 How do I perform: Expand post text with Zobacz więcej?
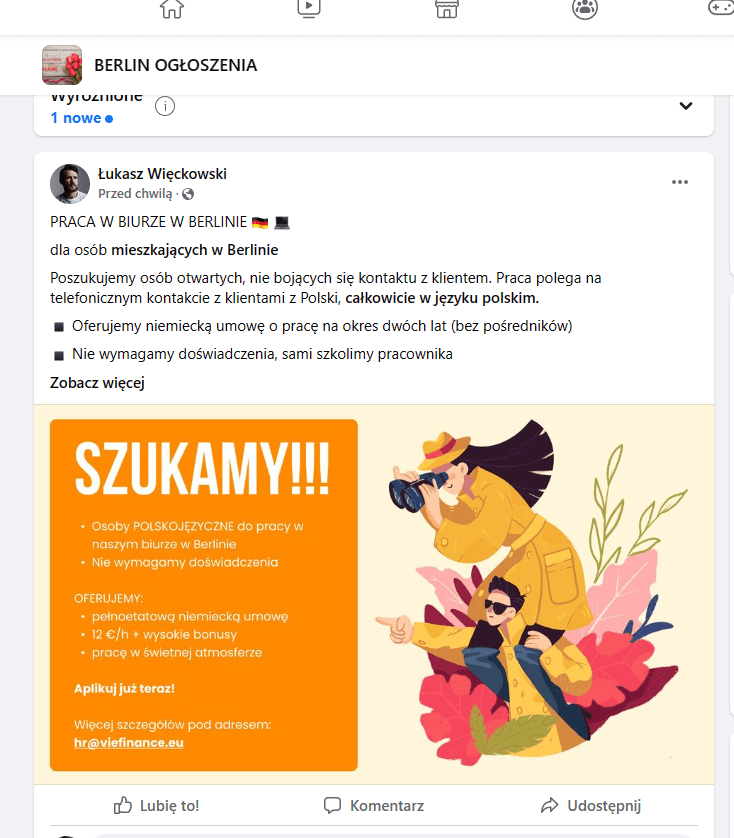pos(97,383)
